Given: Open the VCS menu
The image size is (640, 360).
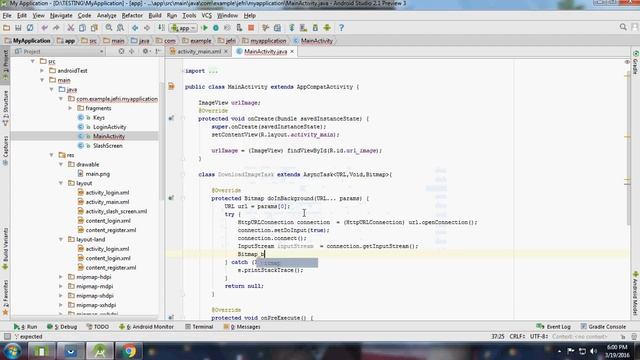Looking at the screenshot, I should pyautogui.click(x=207, y=16).
